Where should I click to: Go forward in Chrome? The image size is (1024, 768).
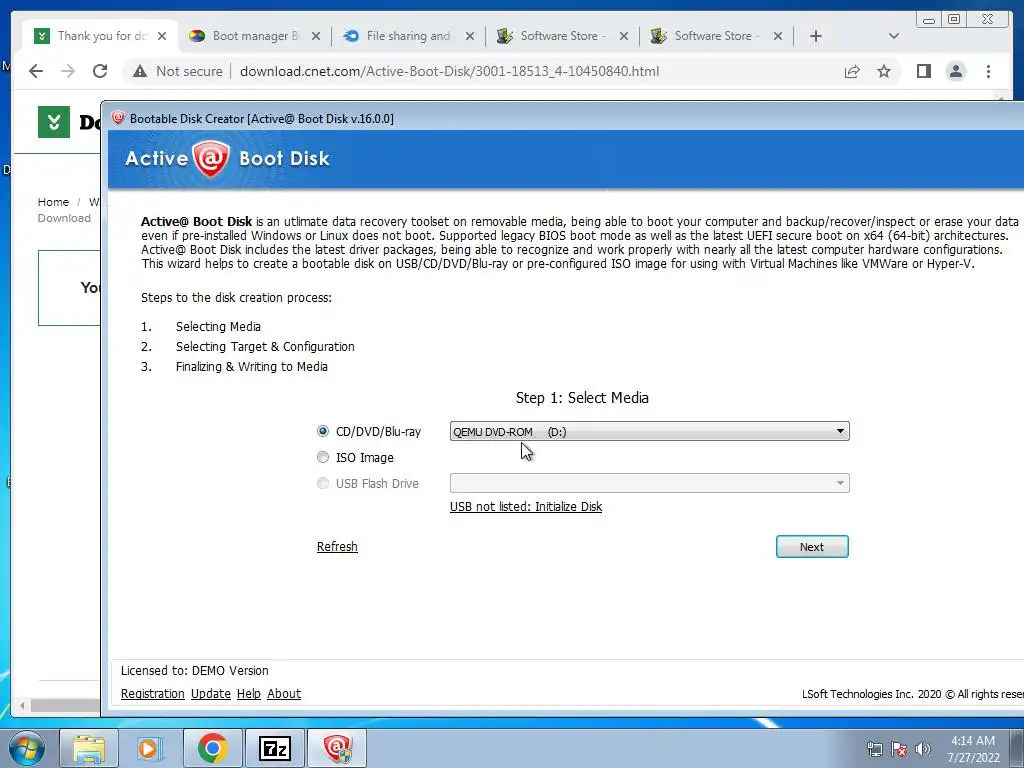(68, 71)
